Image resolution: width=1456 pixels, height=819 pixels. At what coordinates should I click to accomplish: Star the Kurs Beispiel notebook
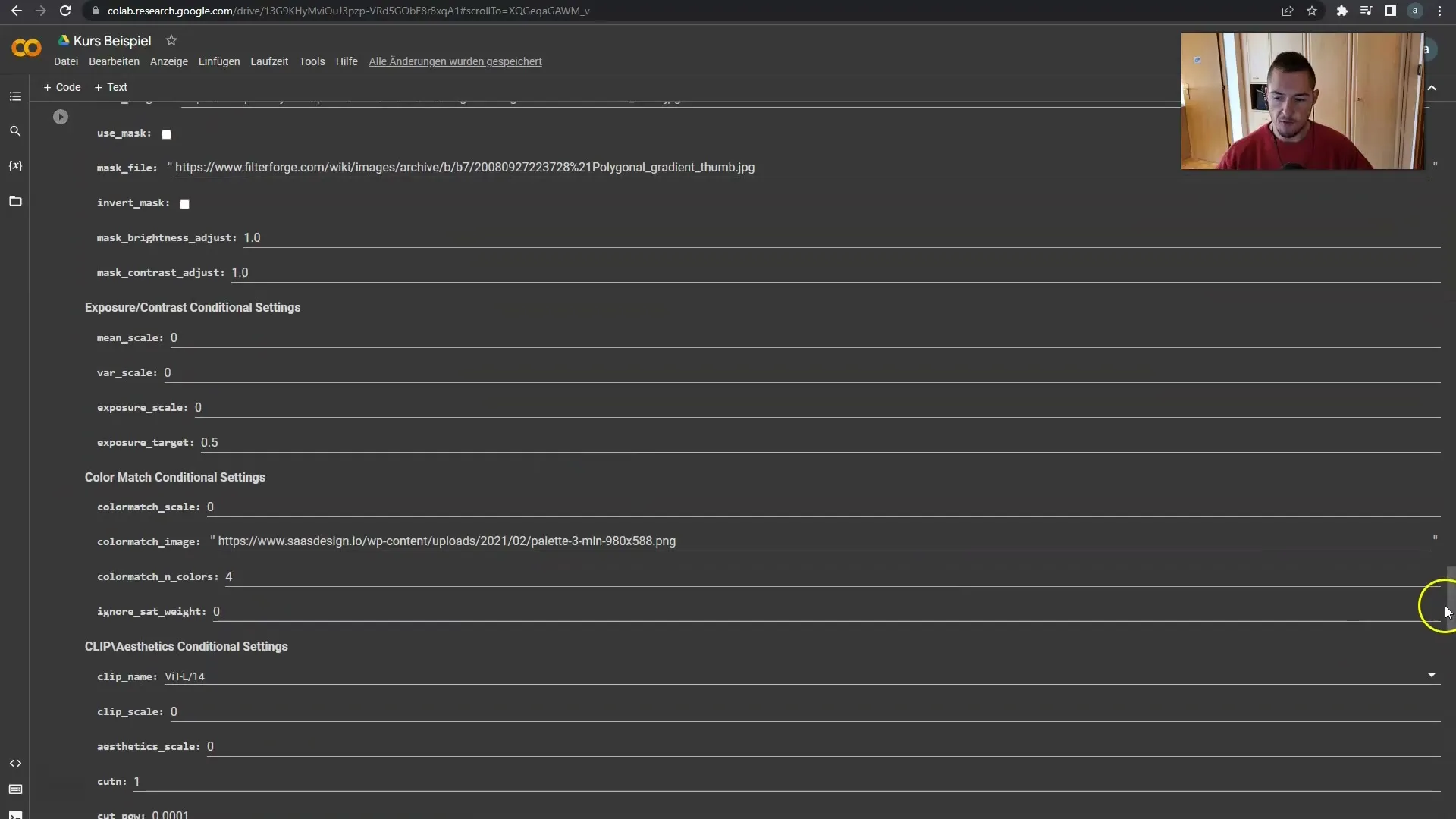171,40
